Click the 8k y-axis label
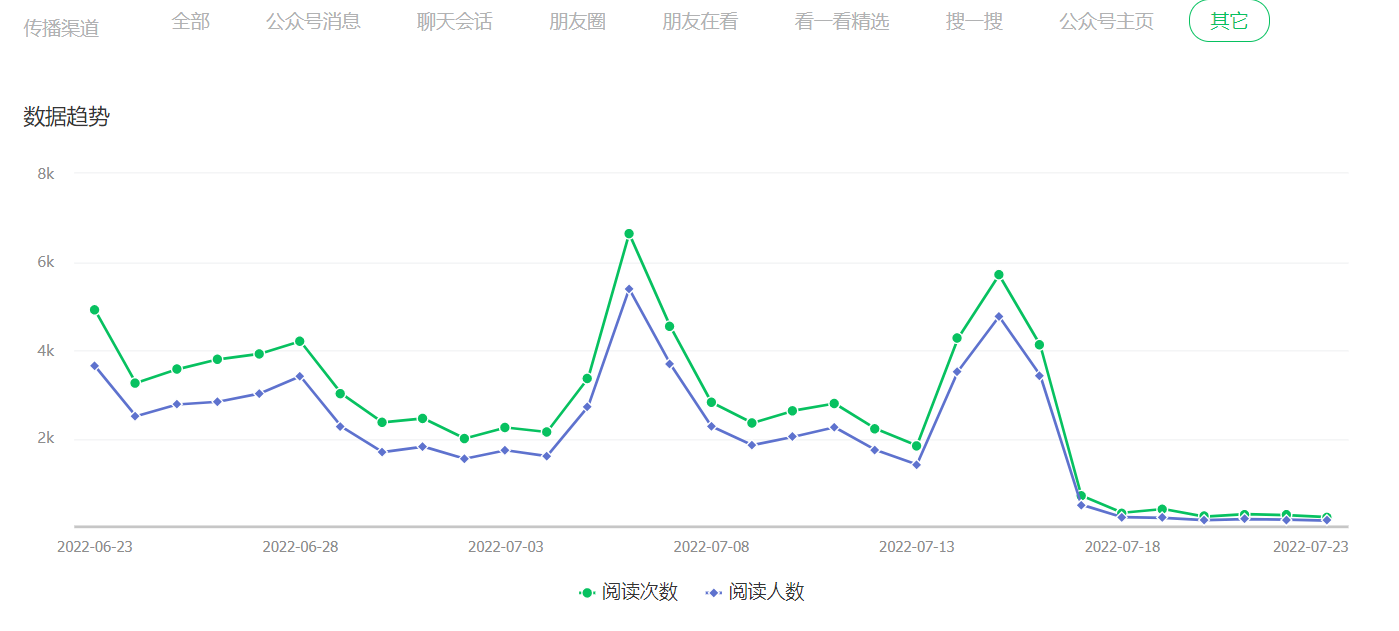The width and height of the screenshot is (1399, 631). [x=45, y=174]
